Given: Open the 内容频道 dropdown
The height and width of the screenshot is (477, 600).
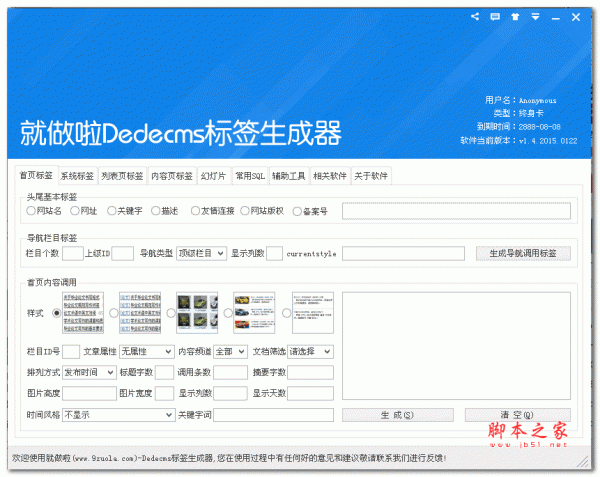Looking at the screenshot, I should pyautogui.click(x=230, y=352).
